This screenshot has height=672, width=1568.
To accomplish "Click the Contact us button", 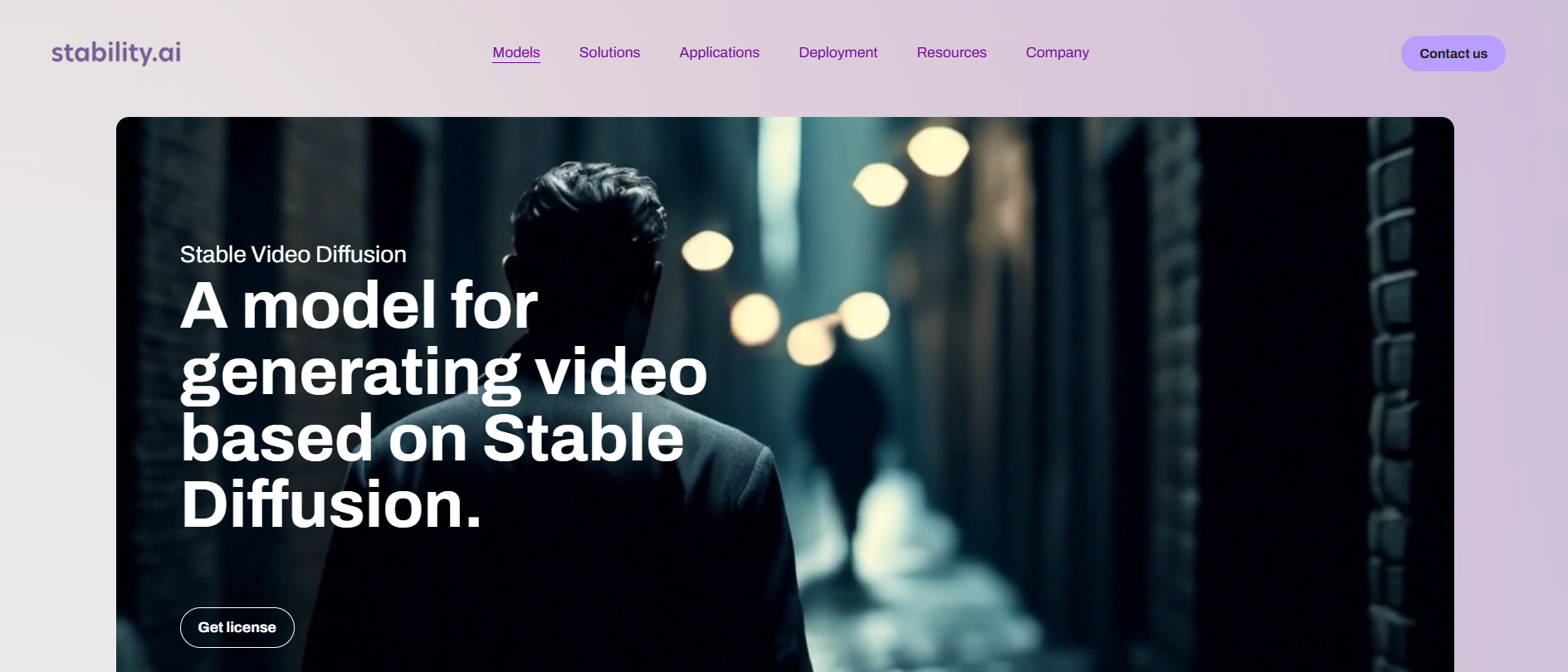I will click(x=1453, y=53).
